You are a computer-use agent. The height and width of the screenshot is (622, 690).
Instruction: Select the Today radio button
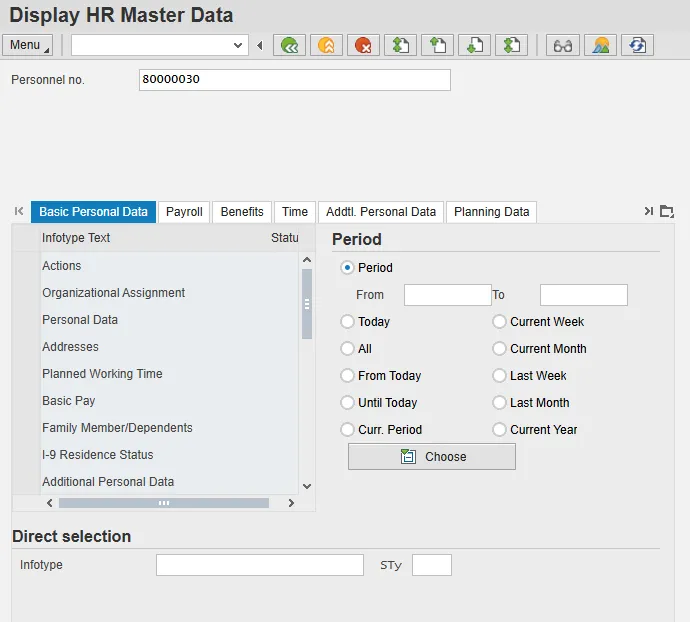[x=348, y=322]
